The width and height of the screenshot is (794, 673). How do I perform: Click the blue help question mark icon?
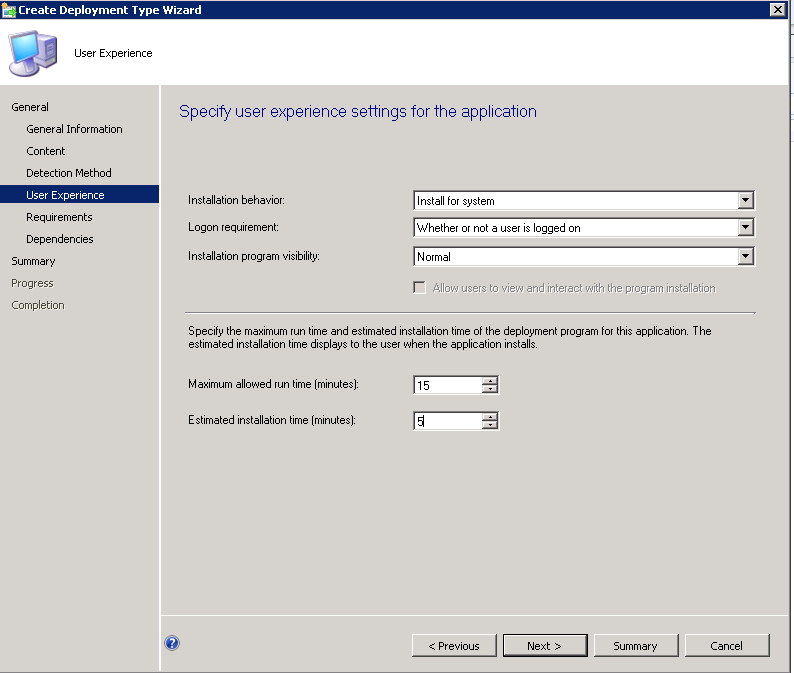coord(172,643)
